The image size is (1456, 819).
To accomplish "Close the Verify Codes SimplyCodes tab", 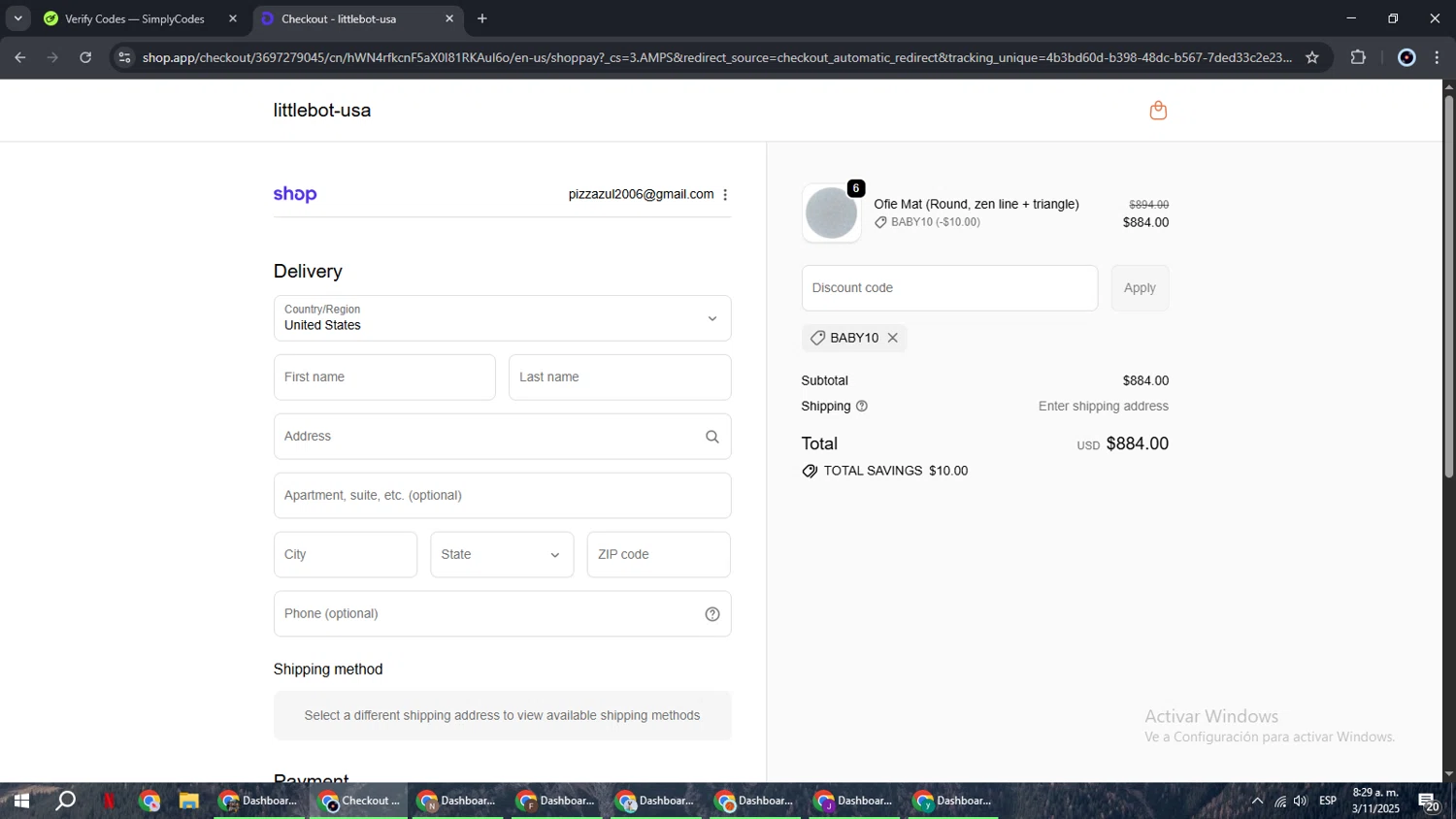I will click(x=233, y=18).
